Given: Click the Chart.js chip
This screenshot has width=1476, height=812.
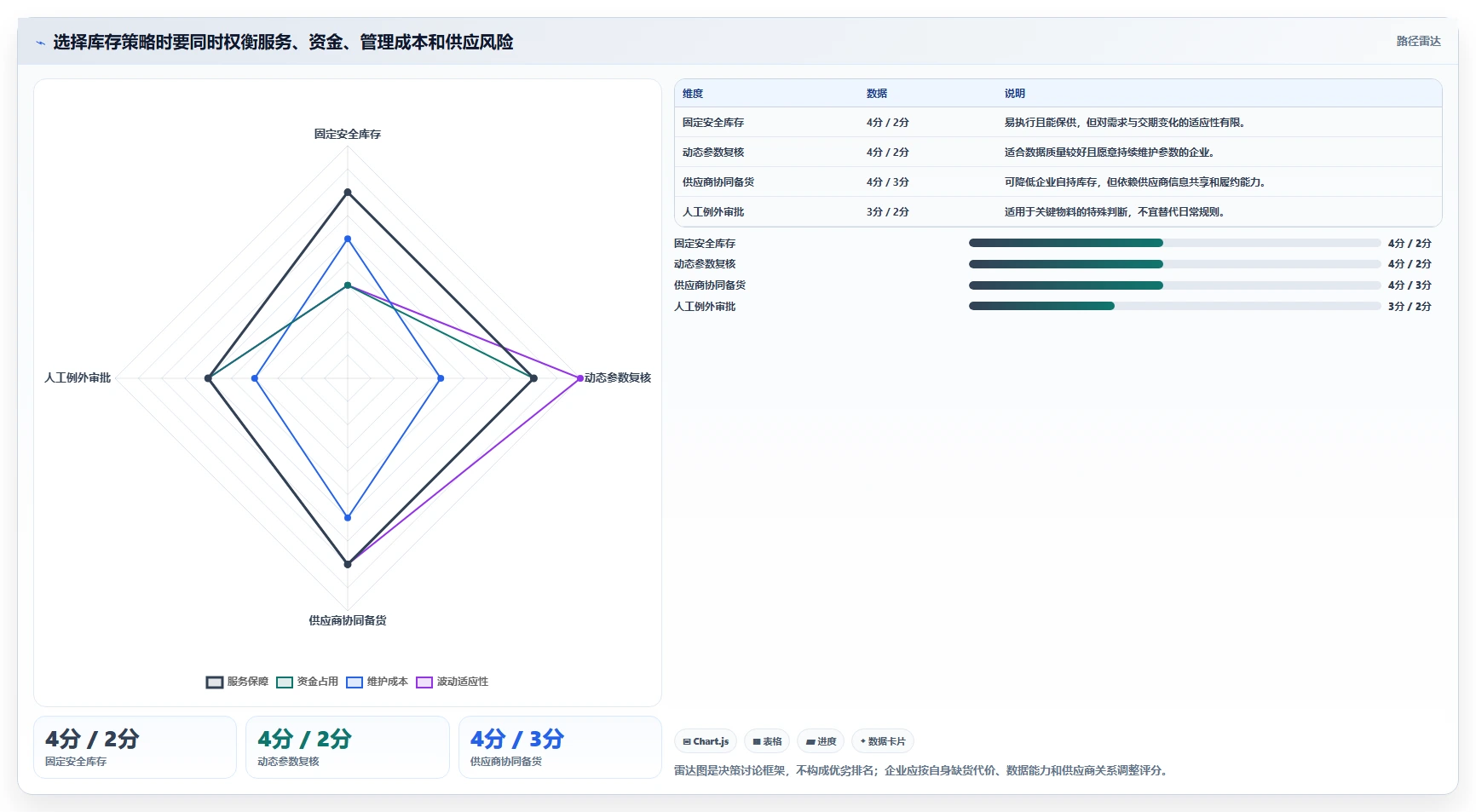Looking at the screenshot, I should 706,741.
